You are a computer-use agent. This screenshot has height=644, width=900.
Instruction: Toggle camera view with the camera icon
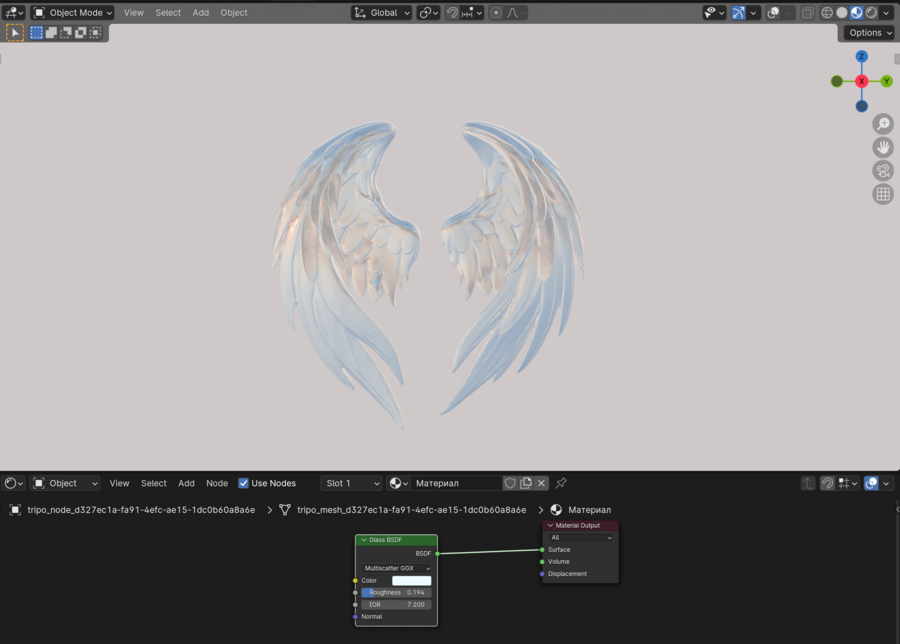click(x=883, y=171)
